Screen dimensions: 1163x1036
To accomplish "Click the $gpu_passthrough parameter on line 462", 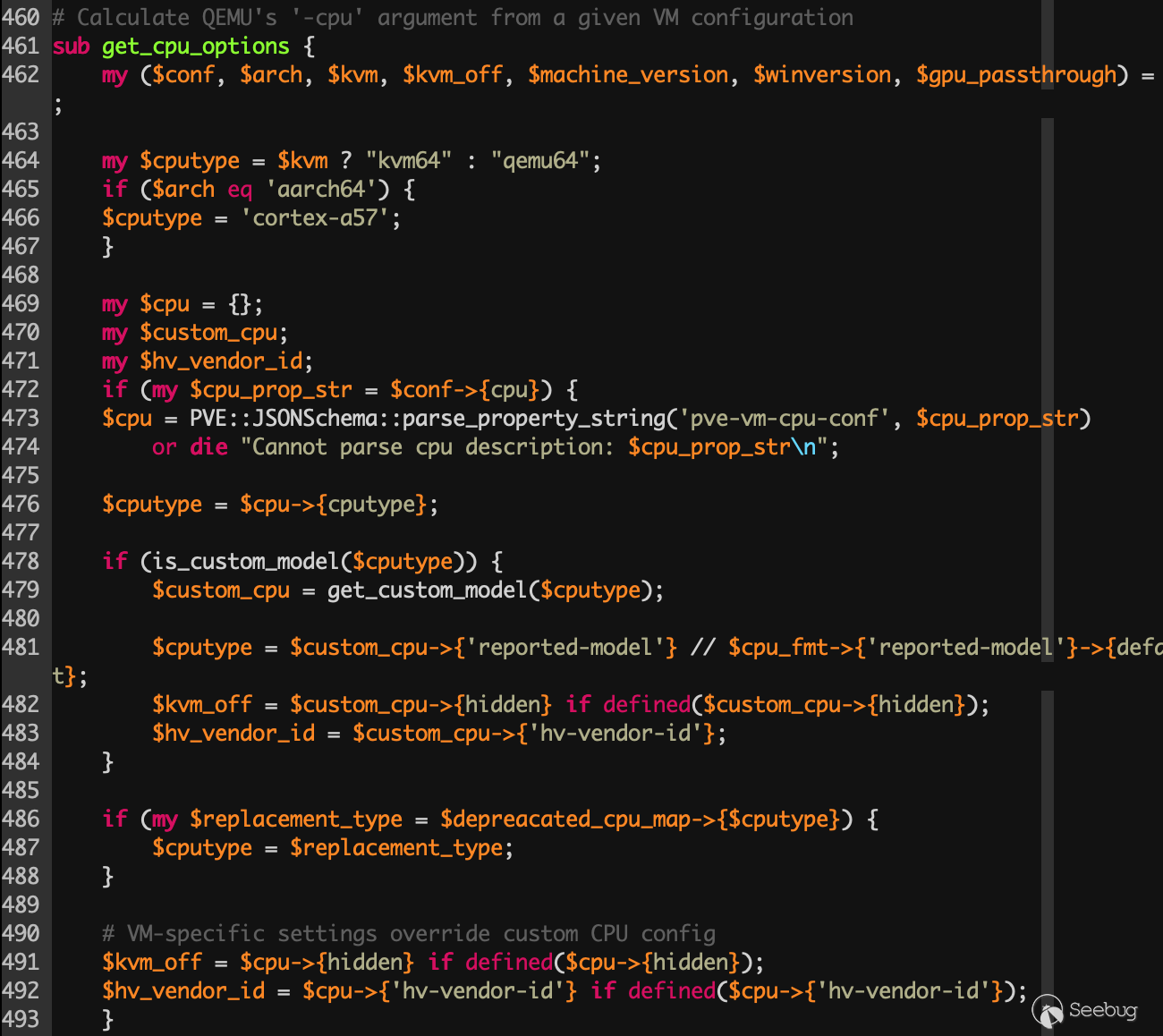I will [1016, 75].
